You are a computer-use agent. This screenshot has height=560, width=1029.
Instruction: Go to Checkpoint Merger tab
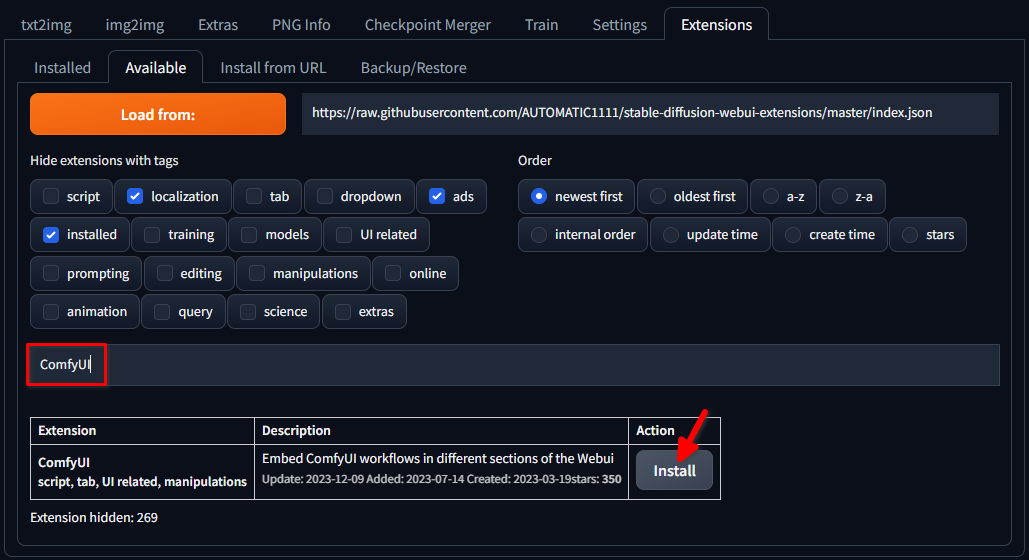pos(428,25)
